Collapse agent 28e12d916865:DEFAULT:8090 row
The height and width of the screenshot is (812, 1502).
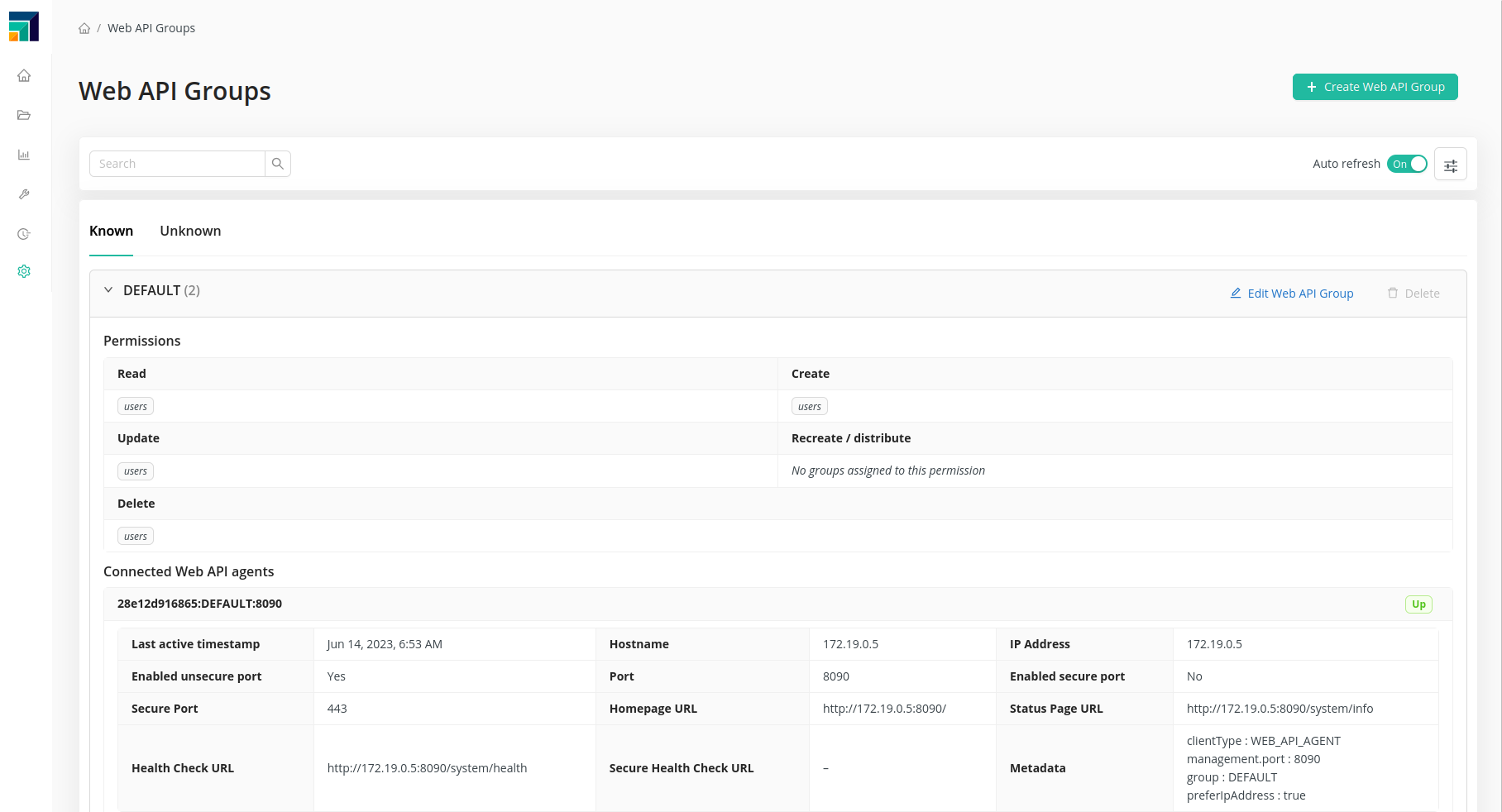(199, 604)
